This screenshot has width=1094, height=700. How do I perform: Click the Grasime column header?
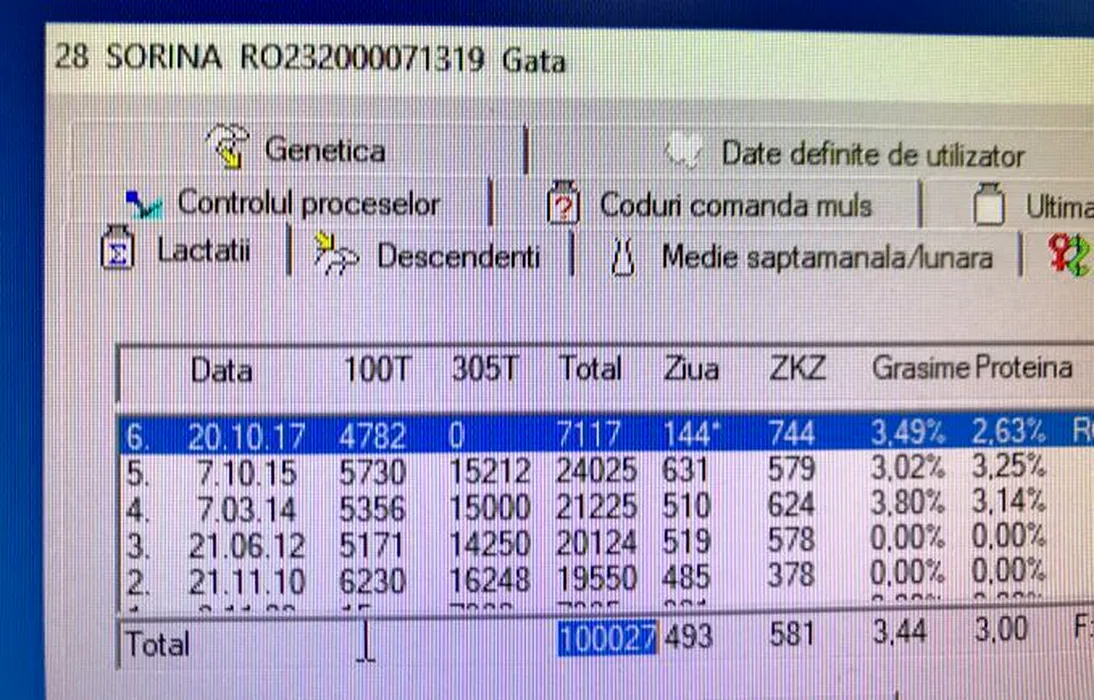point(921,368)
